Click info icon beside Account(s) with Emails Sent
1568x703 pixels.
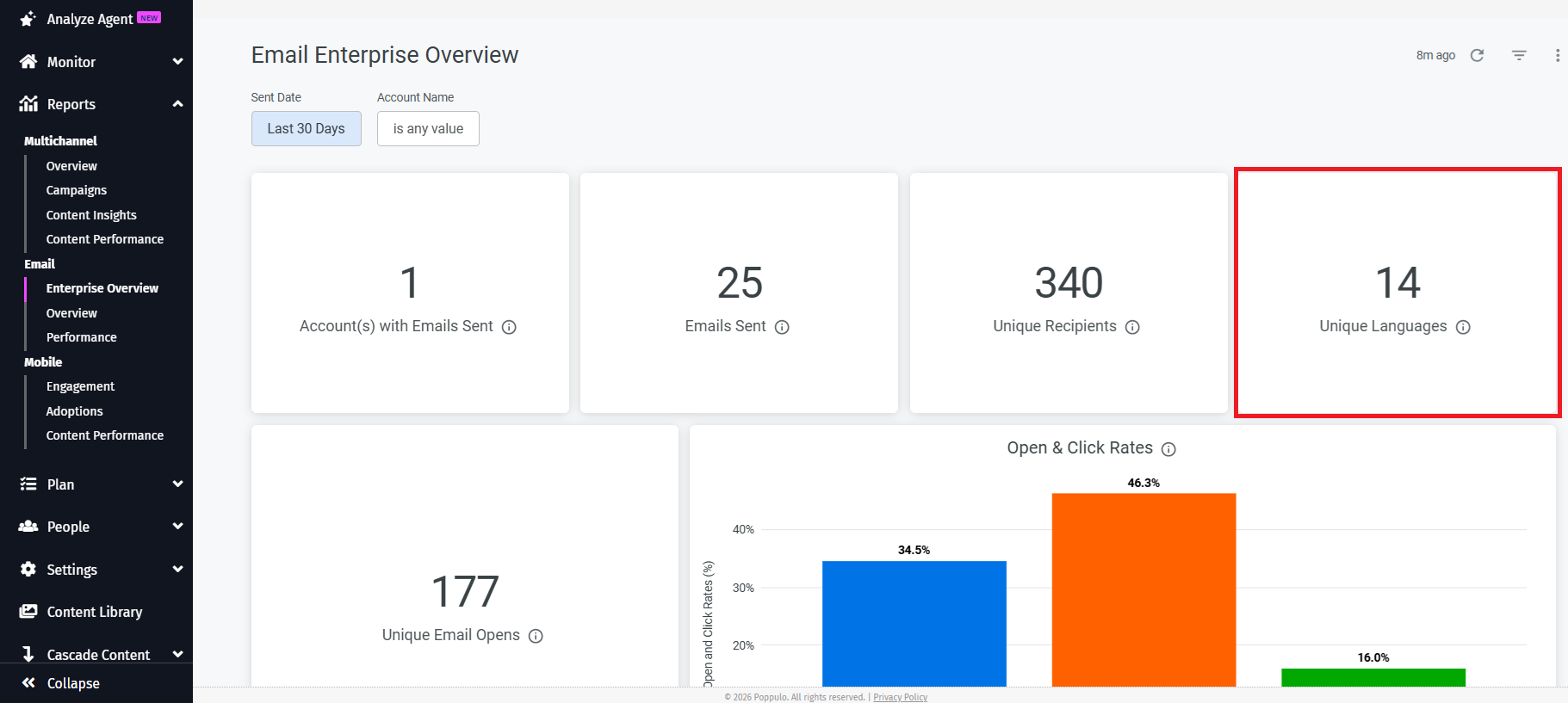[509, 327]
